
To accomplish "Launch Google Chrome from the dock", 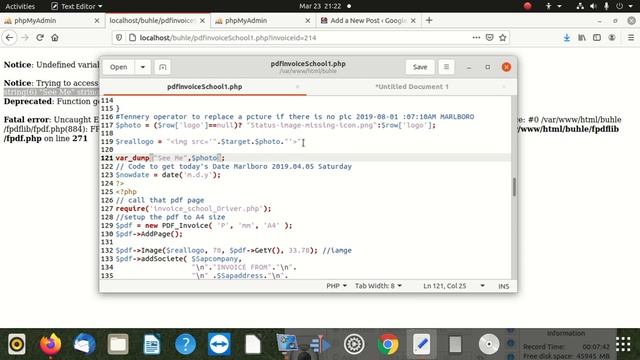I will [388, 344].
